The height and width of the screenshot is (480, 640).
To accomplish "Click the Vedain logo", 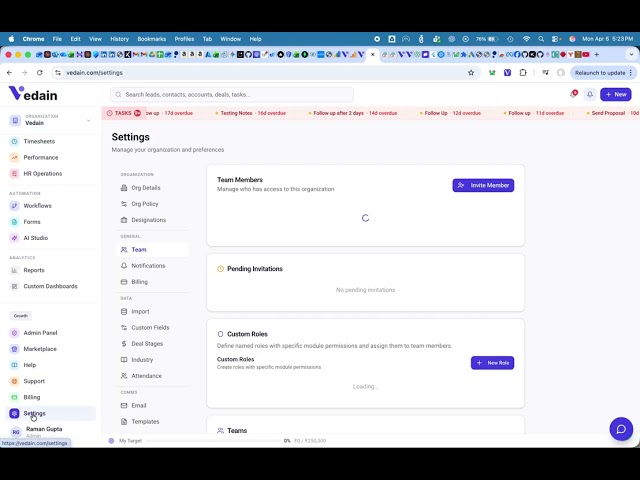I will tap(33, 93).
